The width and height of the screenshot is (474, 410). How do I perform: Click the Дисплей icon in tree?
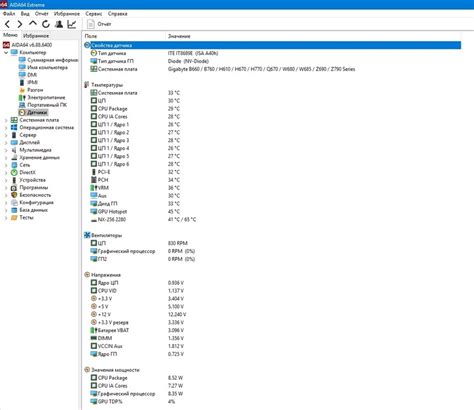[14, 142]
